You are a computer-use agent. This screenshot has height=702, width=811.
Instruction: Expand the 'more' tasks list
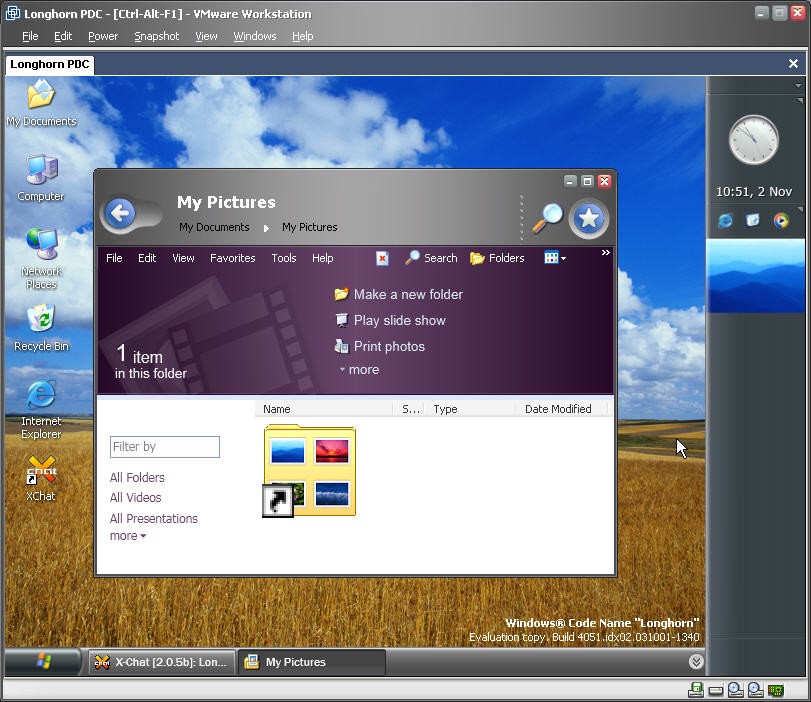point(359,370)
